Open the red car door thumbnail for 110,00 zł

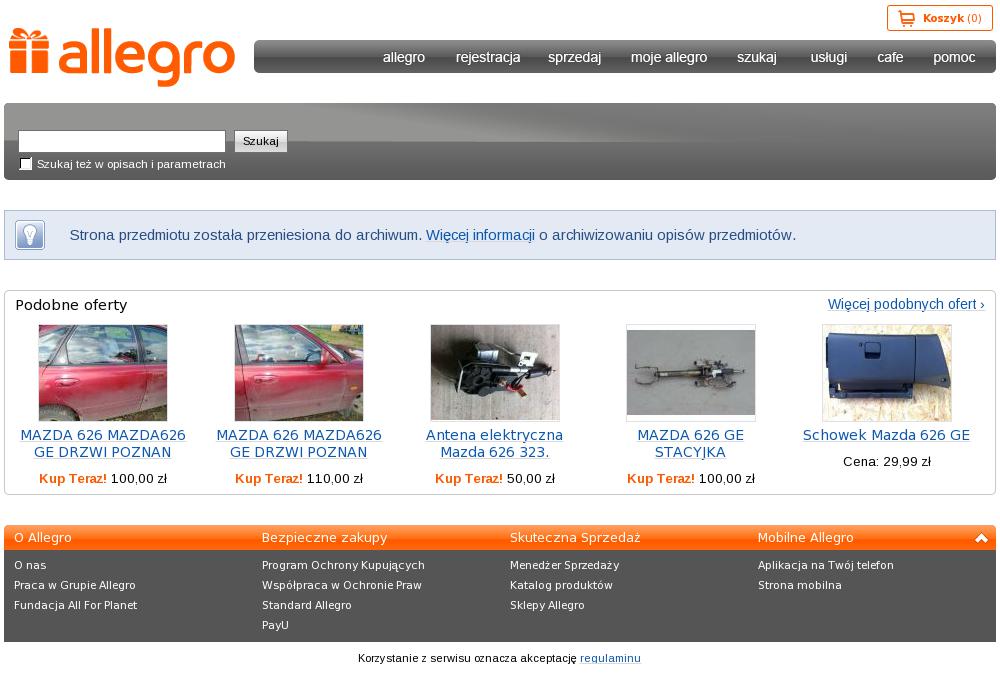(x=299, y=372)
